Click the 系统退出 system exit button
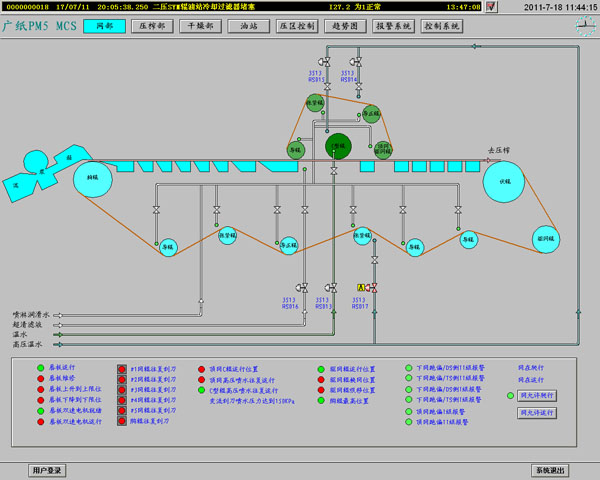Viewport: 600px width, 480px height. point(549,470)
